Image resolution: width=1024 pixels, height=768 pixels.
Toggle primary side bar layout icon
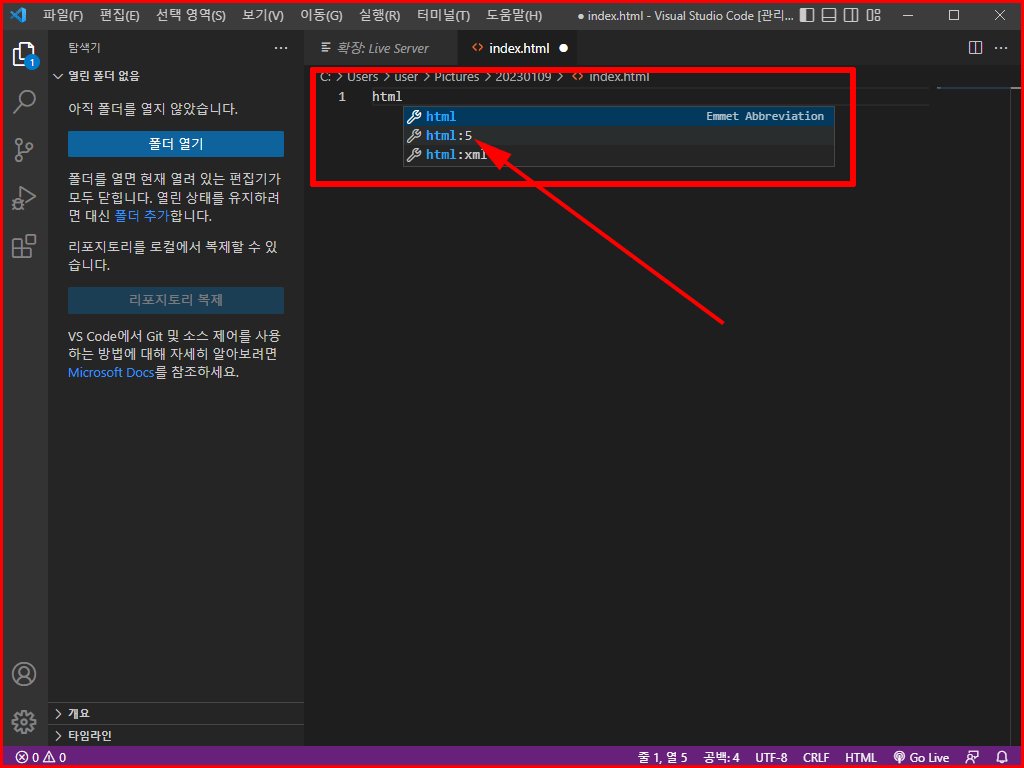click(807, 15)
